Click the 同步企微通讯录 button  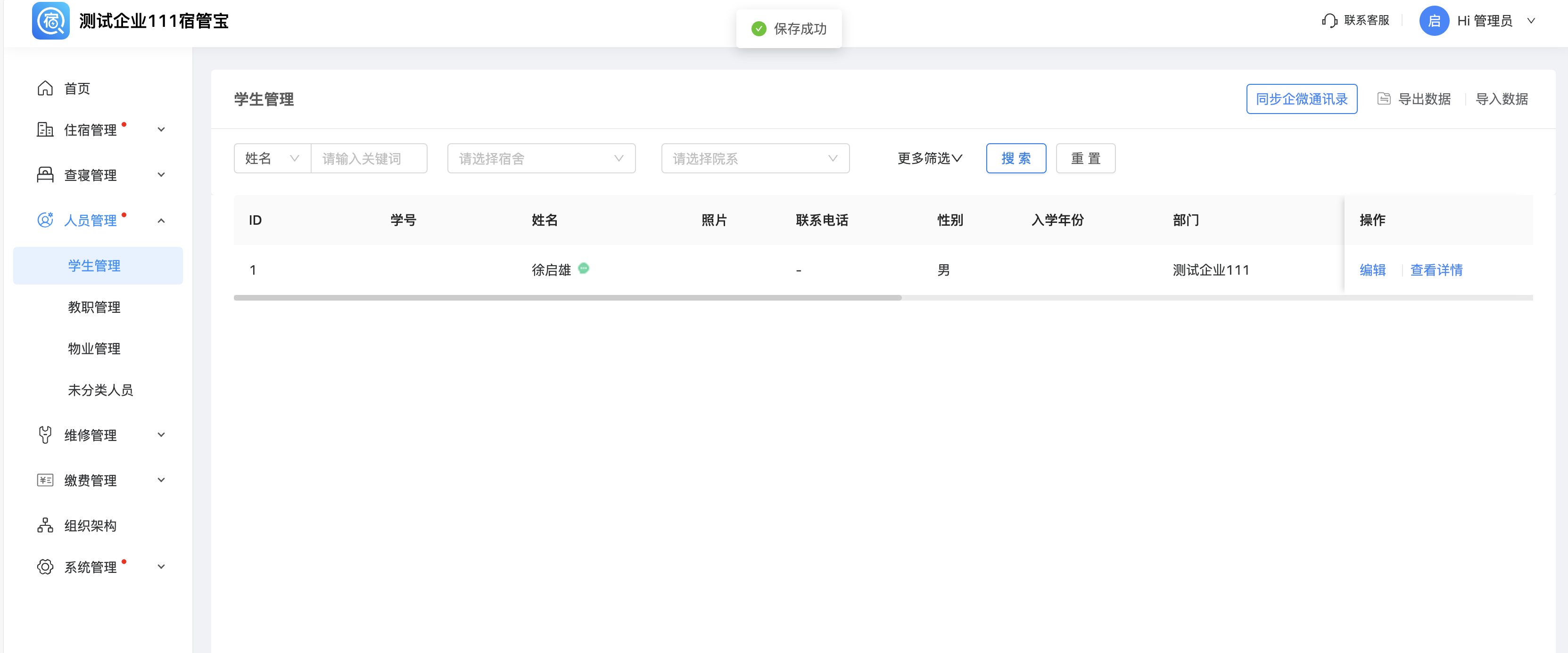[1301, 98]
